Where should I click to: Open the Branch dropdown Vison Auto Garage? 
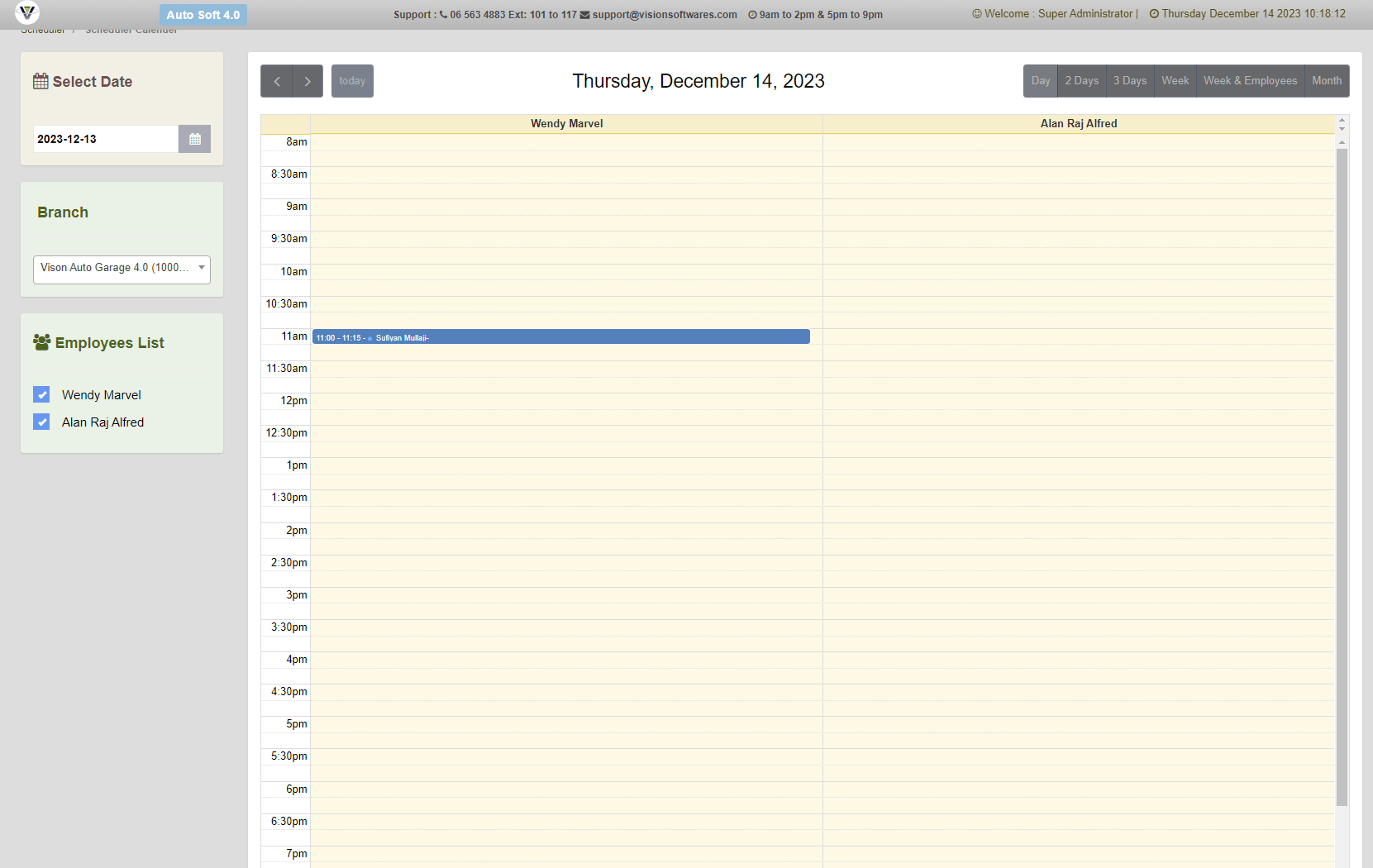pos(122,269)
